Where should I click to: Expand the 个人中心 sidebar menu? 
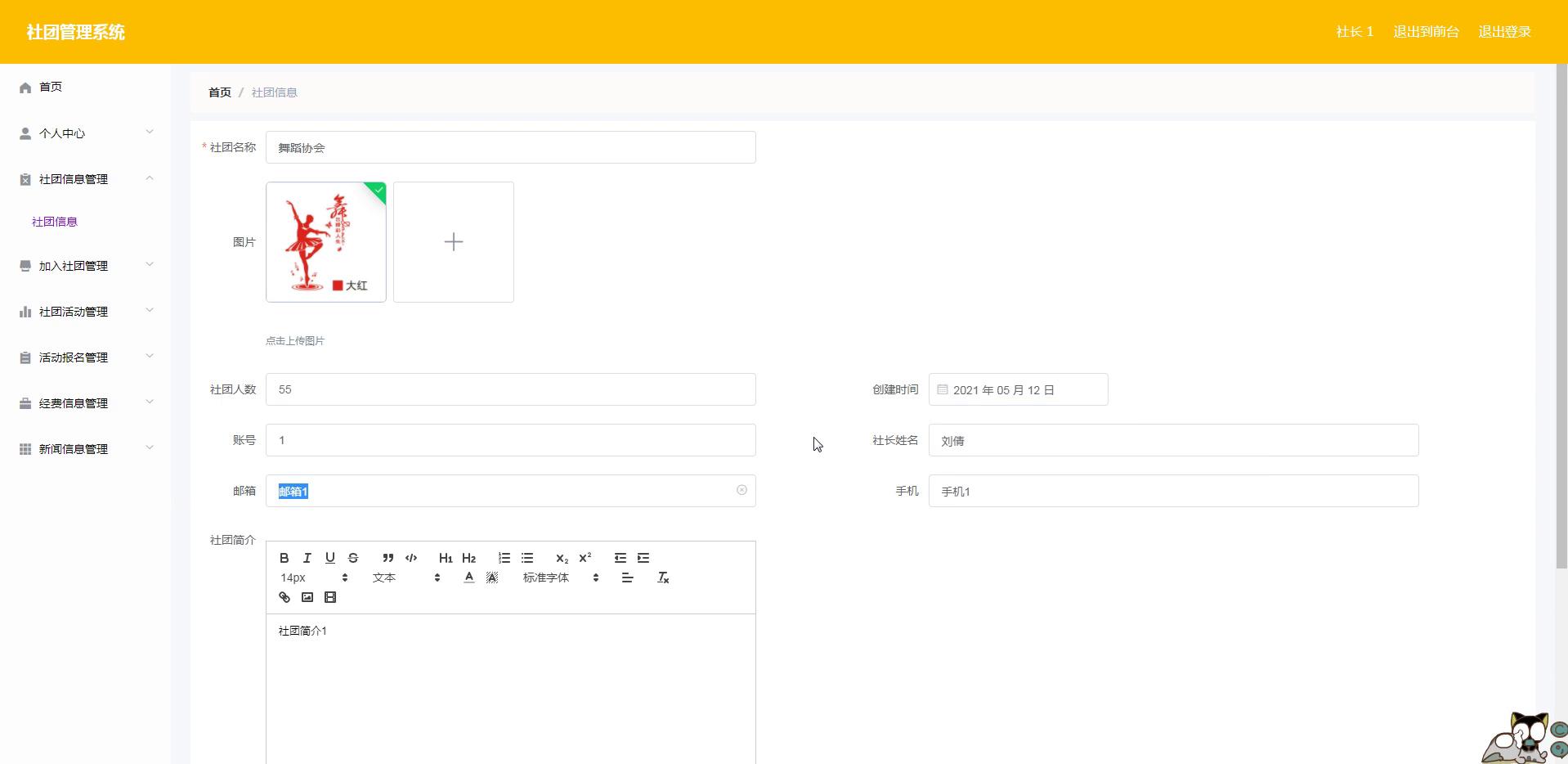click(x=85, y=133)
